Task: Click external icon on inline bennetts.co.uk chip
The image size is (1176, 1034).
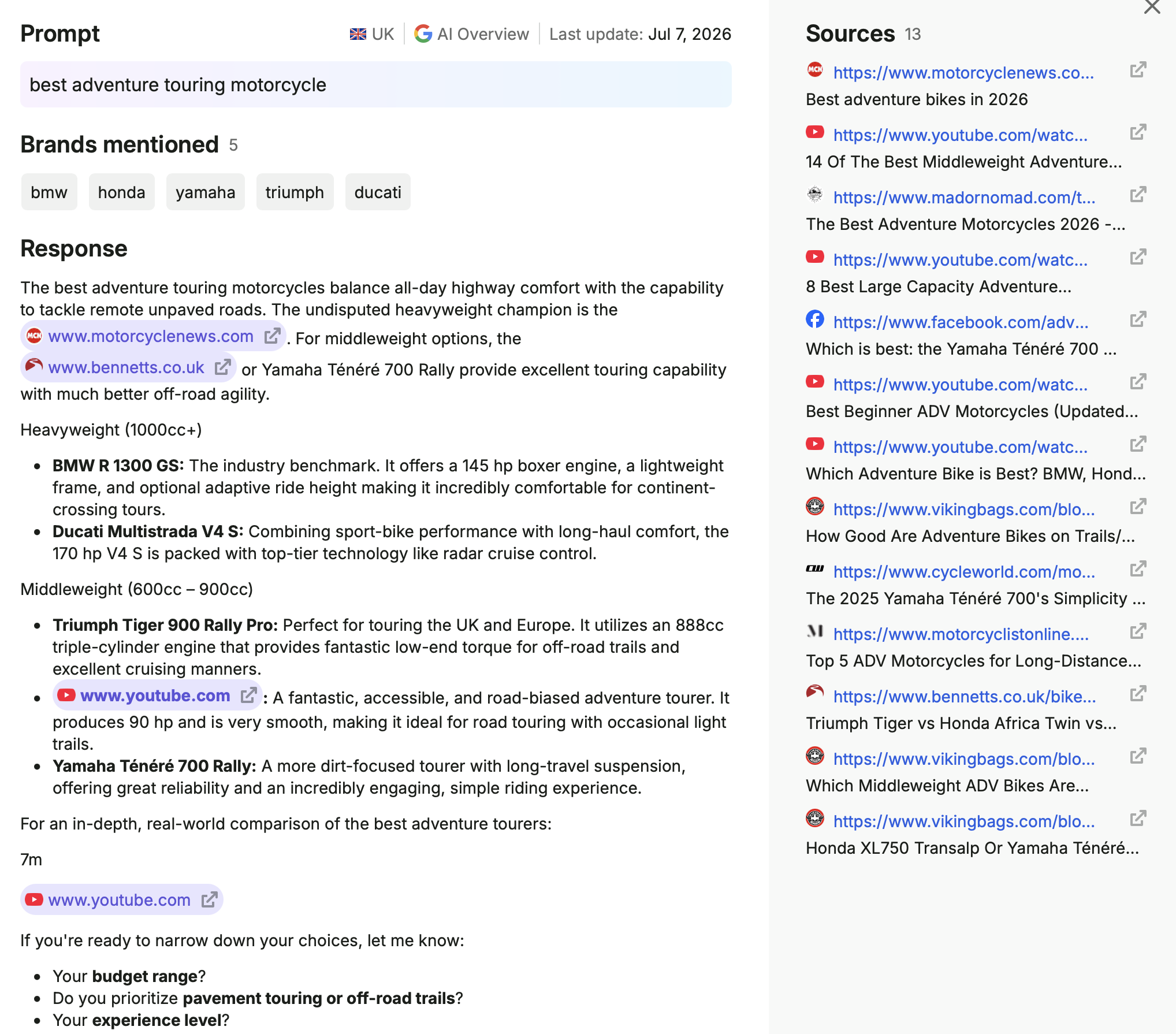Action: tap(222, 367)
